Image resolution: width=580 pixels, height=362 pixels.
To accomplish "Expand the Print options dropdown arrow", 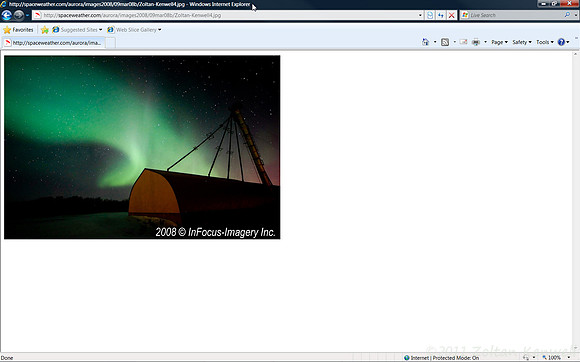I will click(485, 42).
